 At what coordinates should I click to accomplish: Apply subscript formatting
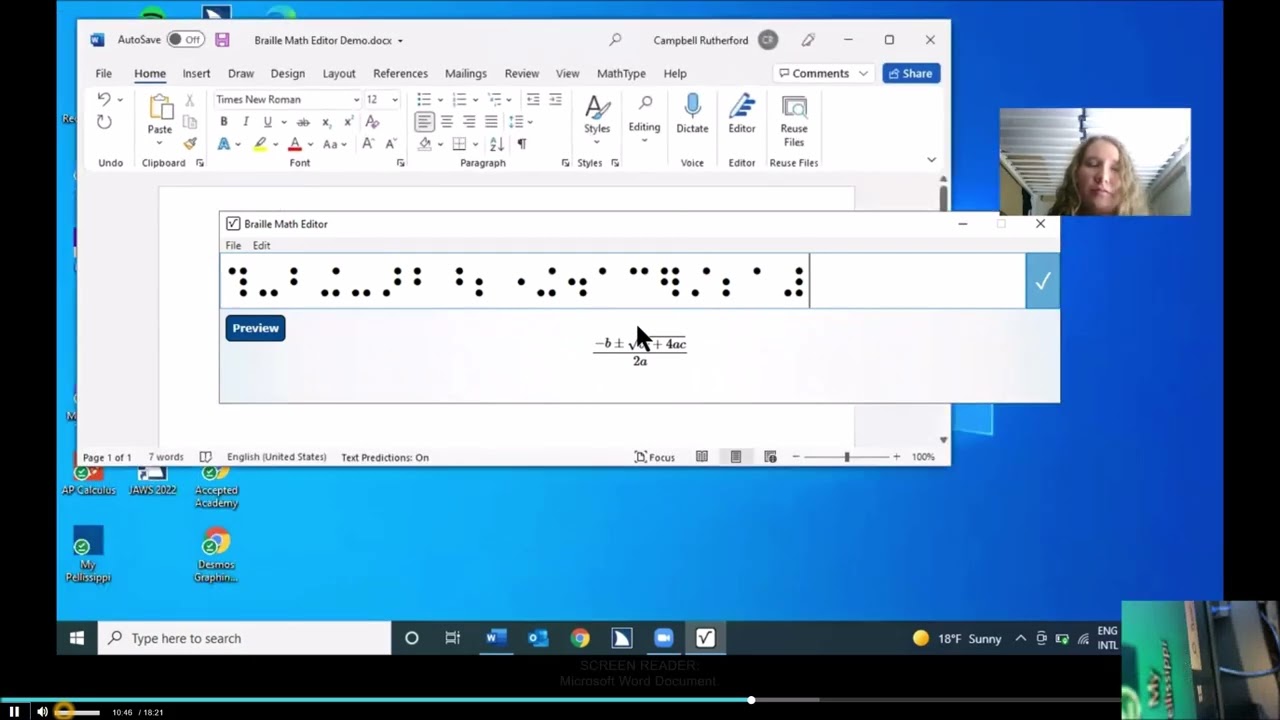pyautogui.click(x=326, y=122)
